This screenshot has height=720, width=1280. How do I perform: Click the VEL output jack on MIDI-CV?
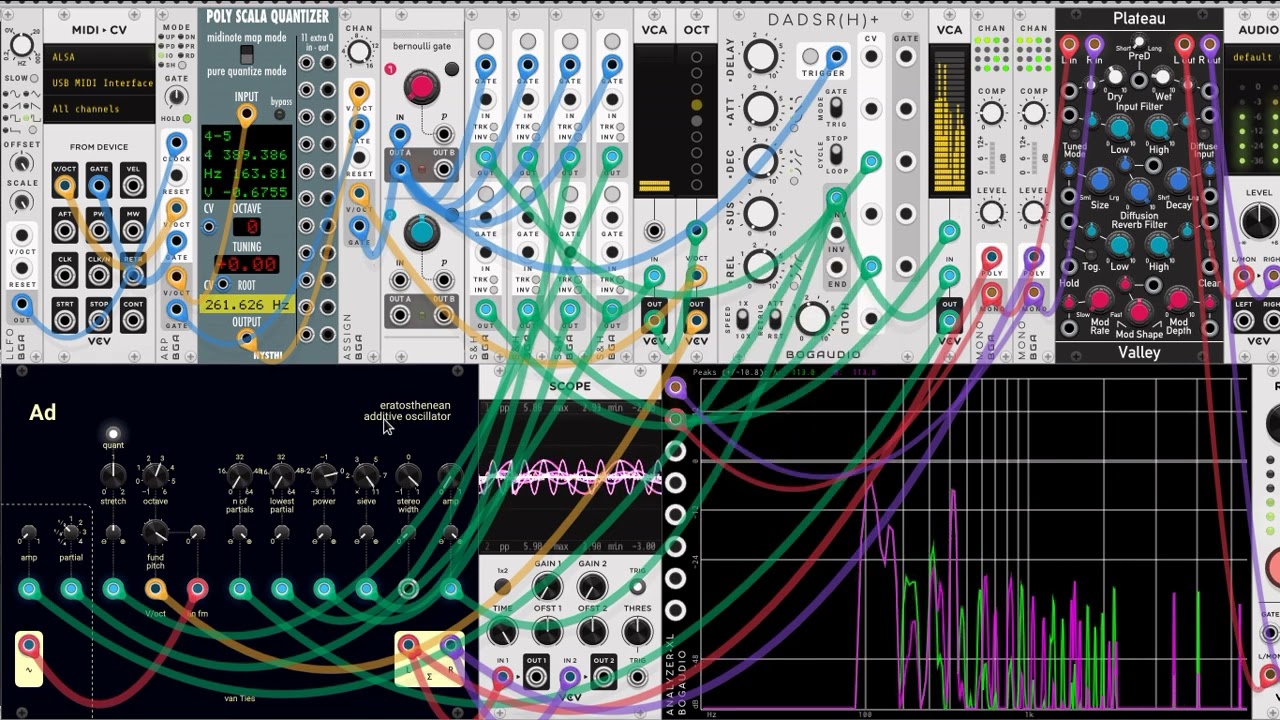133,187
